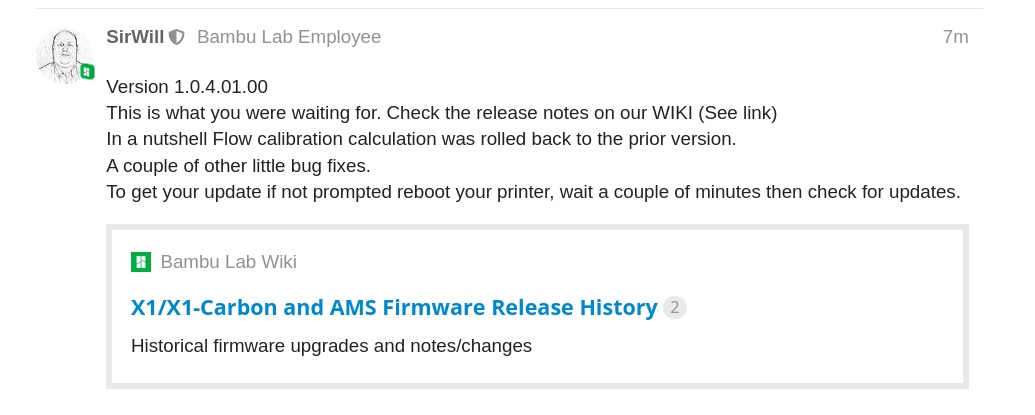Click the moderator shield icon beside SirWill
Image resolution: width=1035 pixels, height=415 pixels.
177,37
